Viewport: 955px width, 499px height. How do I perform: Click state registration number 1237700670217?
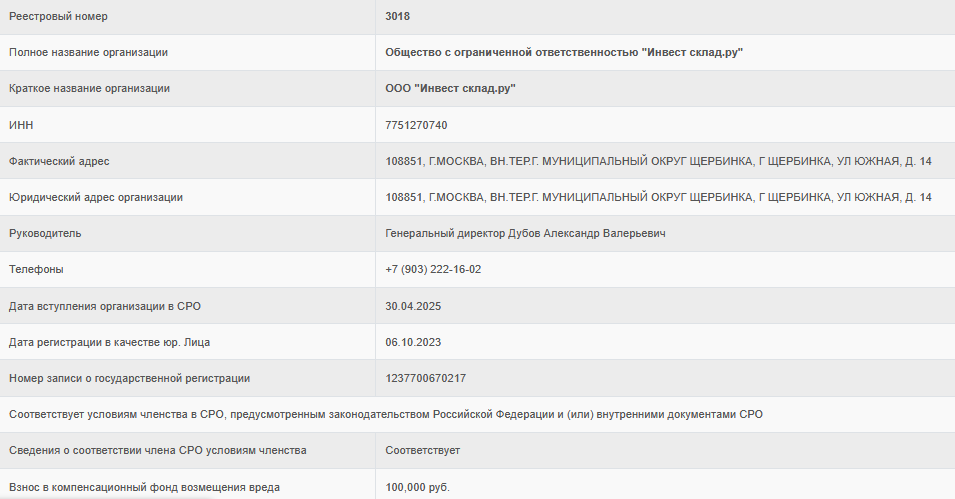(x=425, y=378)
